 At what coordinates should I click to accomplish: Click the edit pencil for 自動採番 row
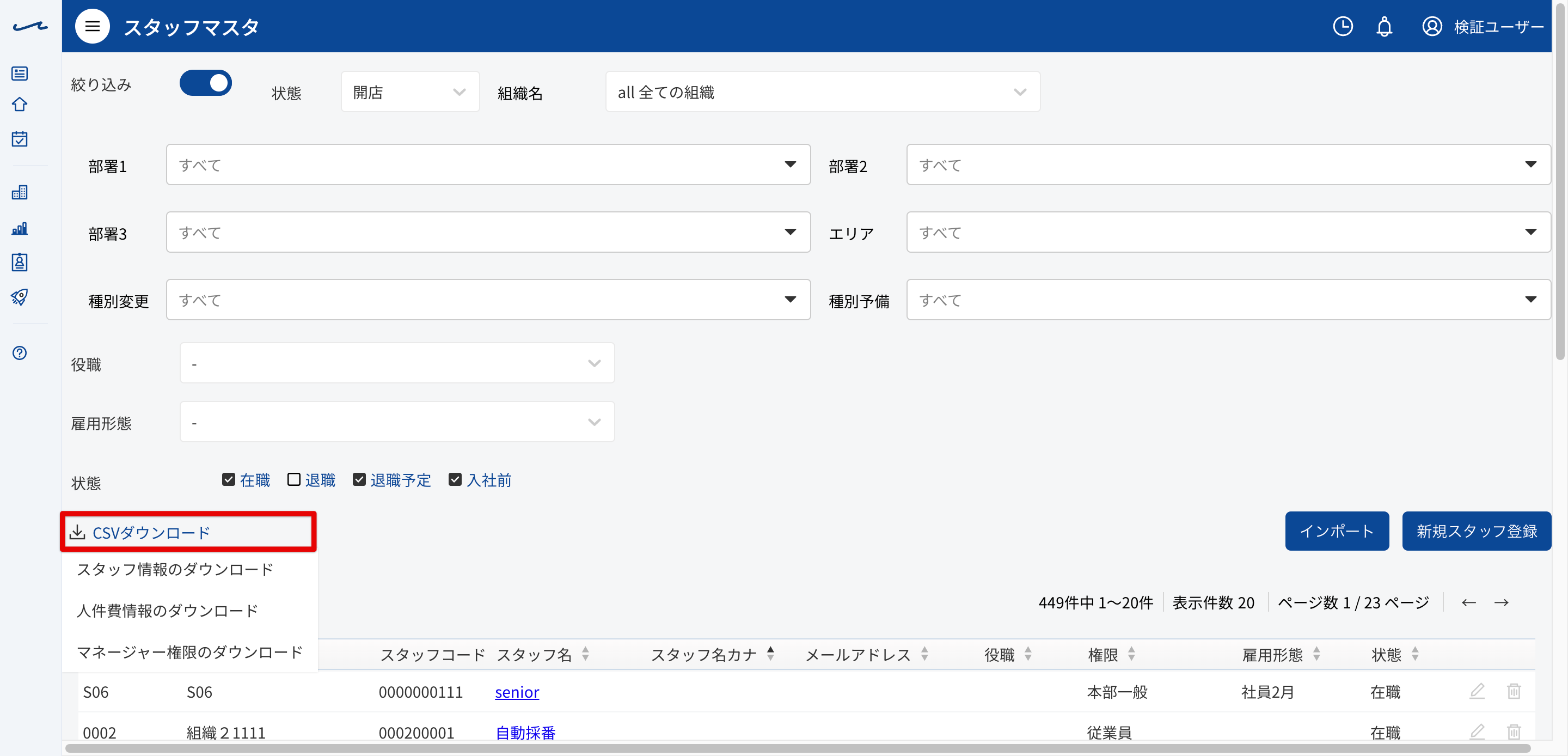point(1477,731)
